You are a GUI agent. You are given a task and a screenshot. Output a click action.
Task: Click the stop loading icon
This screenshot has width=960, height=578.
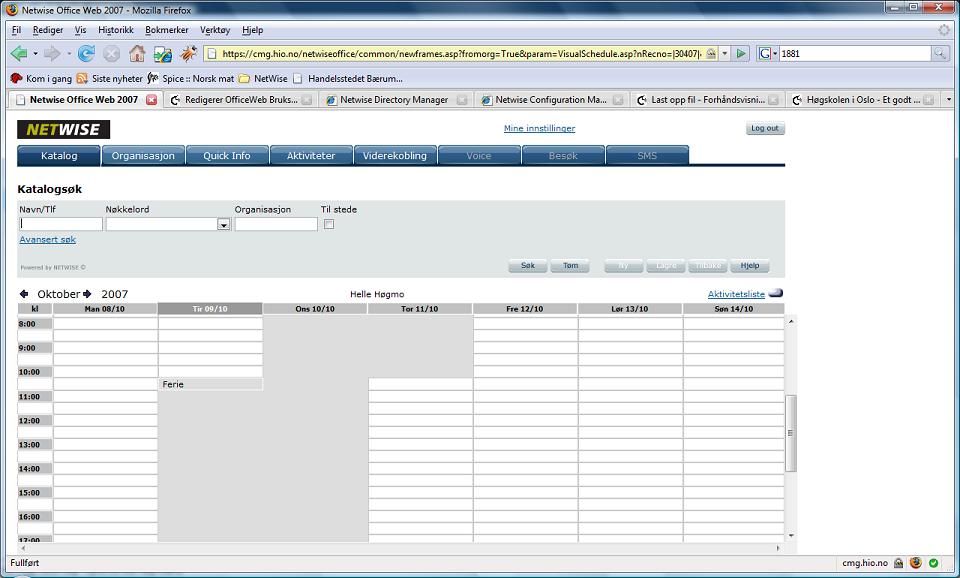point(111,54)
